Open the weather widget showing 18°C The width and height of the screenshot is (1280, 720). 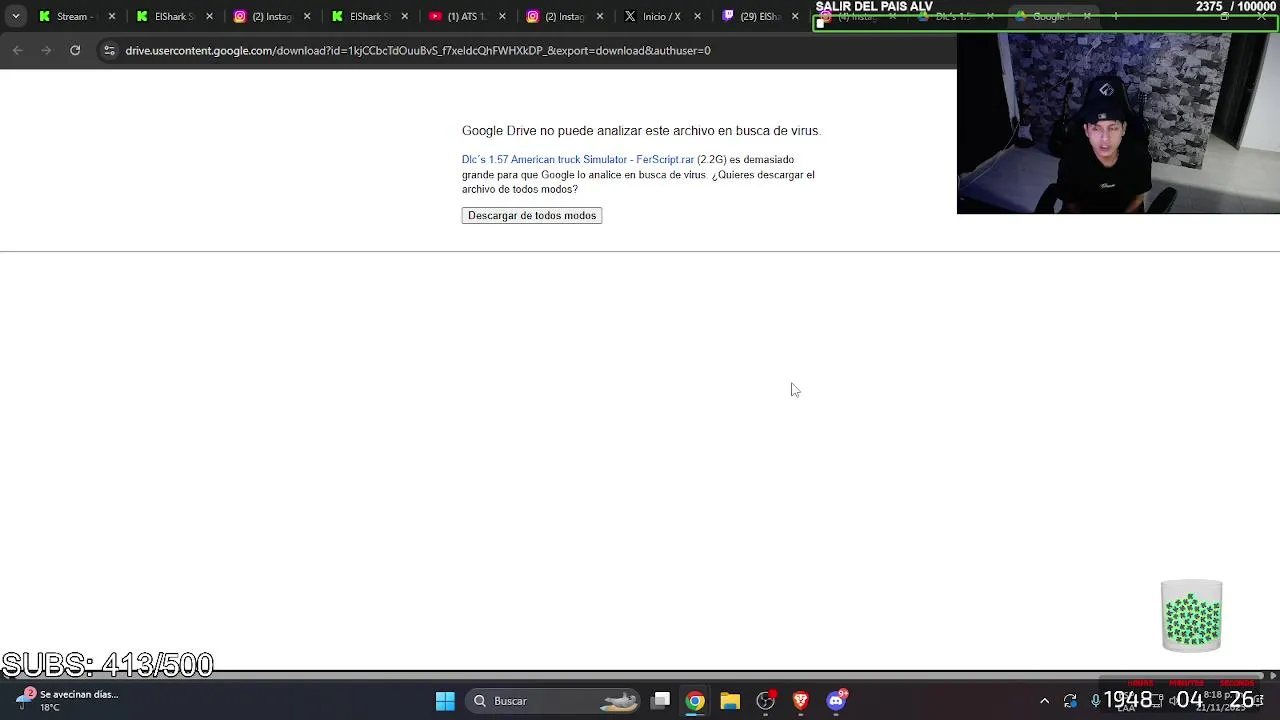coord(68,700)
